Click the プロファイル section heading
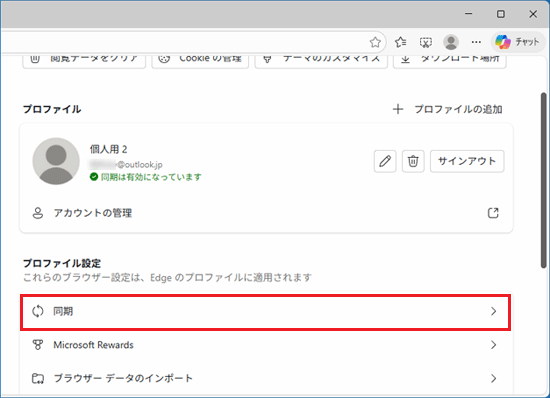Viewport: 550px width, 398px height. [x=52, y=109]
